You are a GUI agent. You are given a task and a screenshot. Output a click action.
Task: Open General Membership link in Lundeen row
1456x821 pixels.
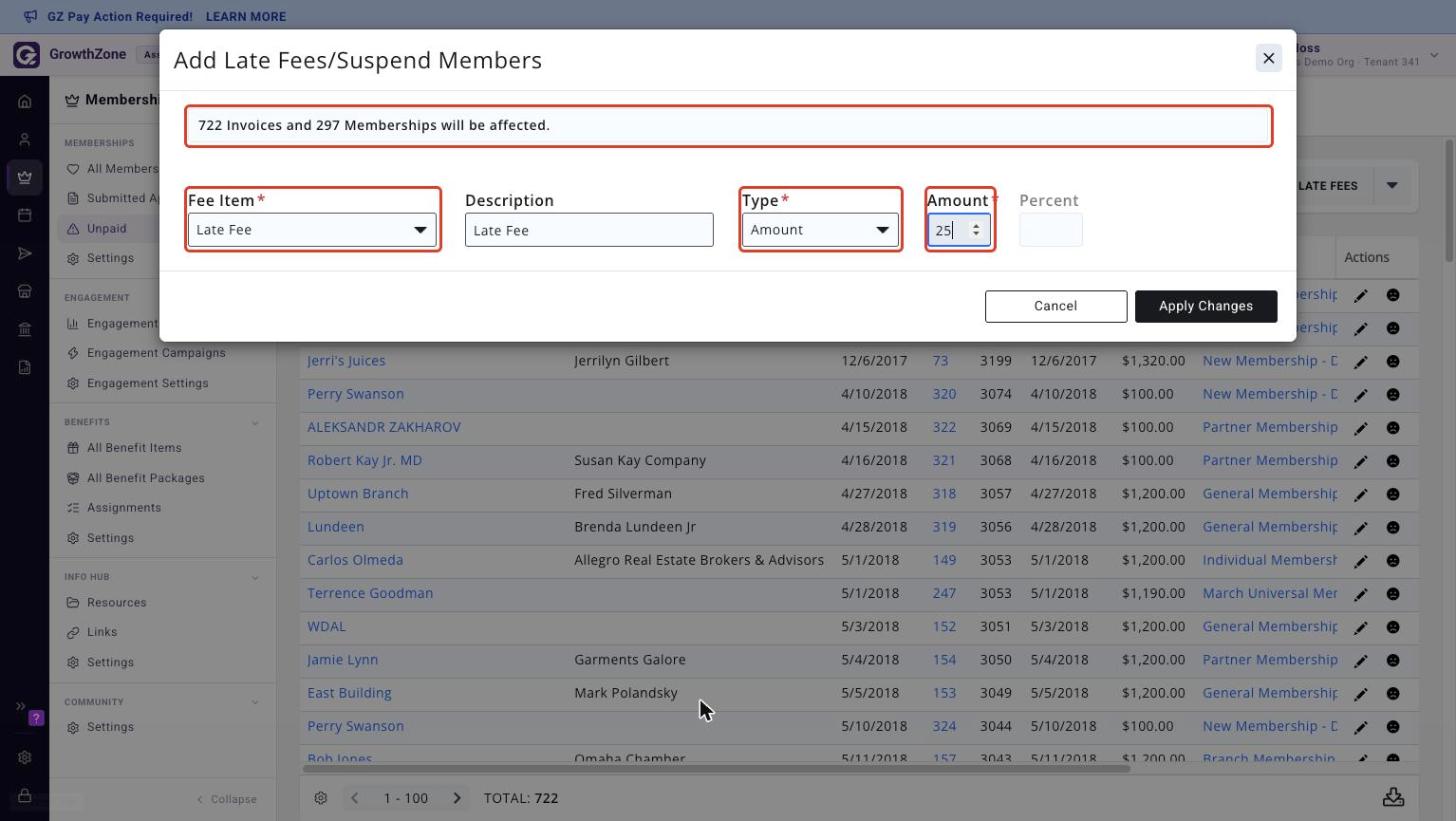point(1270,527)
